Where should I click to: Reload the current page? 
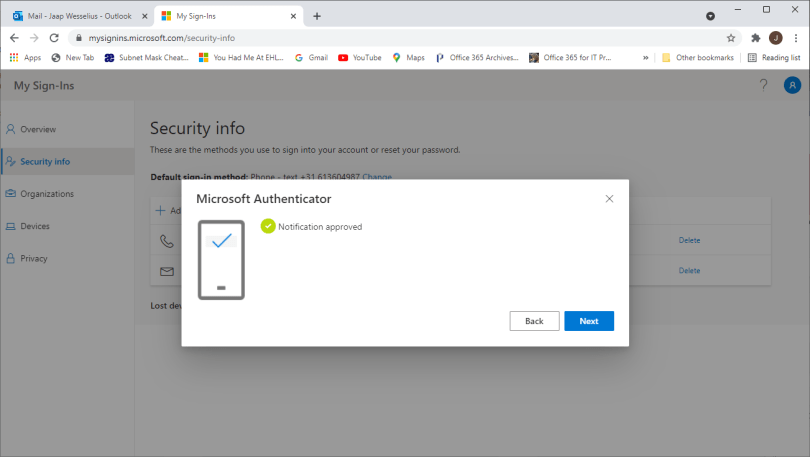[54, 38]
